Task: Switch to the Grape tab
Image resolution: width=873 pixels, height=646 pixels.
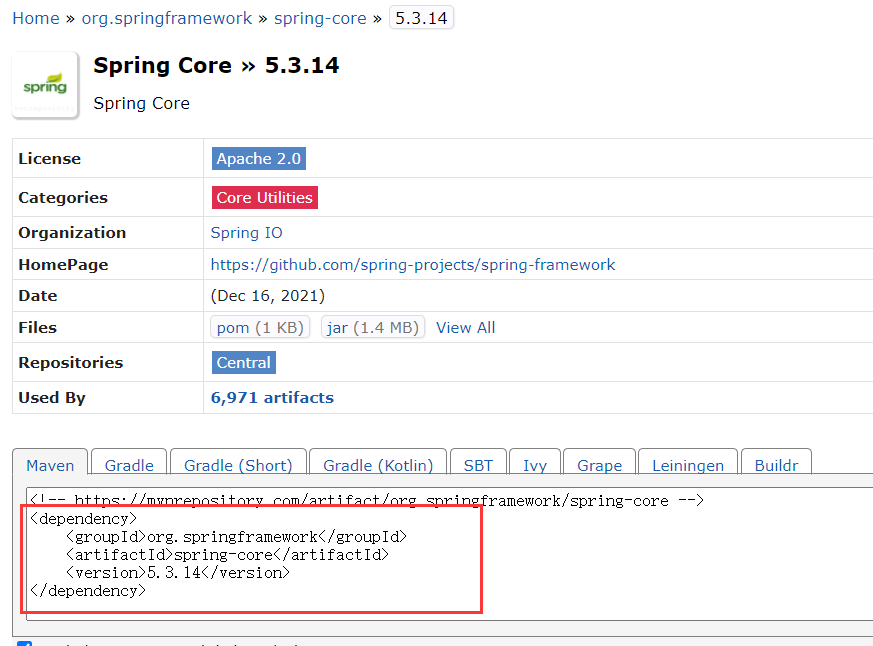Action: tap(600, 462)
